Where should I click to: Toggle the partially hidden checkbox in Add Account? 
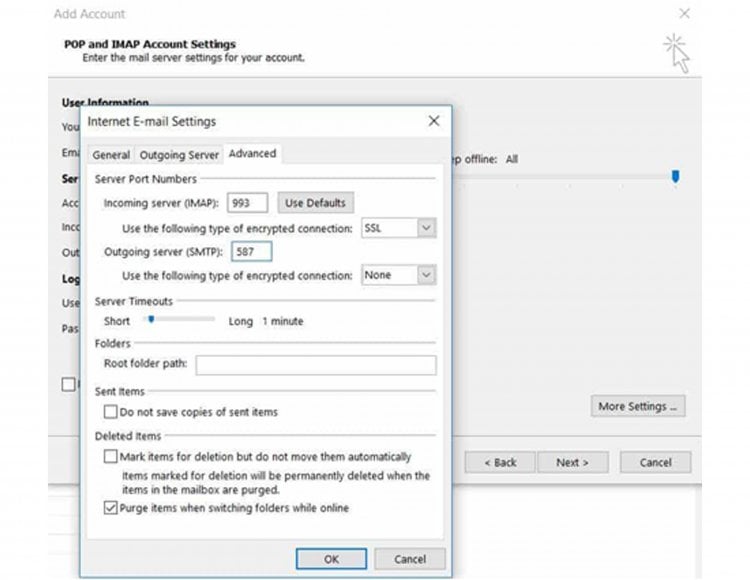[x=68, y=384]
